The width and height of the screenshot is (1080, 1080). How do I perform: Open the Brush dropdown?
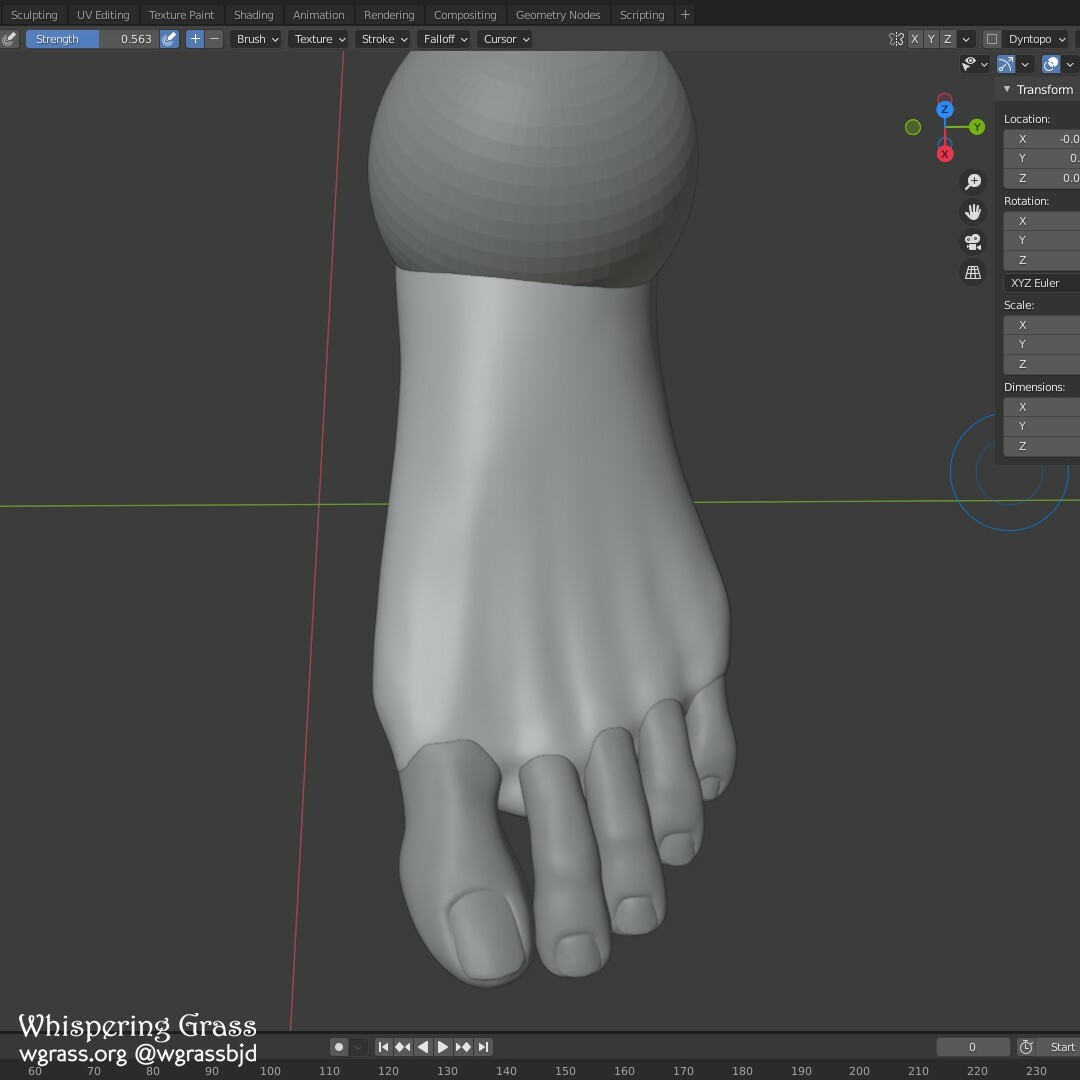point(256,39)
